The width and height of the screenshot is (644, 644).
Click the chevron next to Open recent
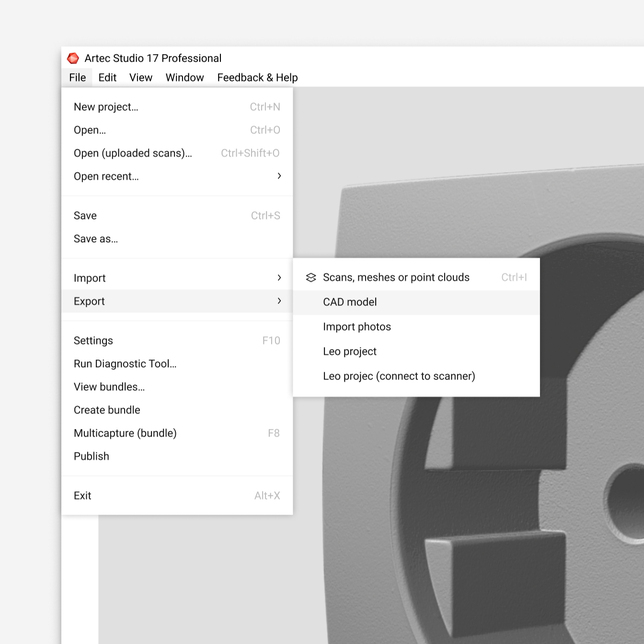tap(279, 176)
